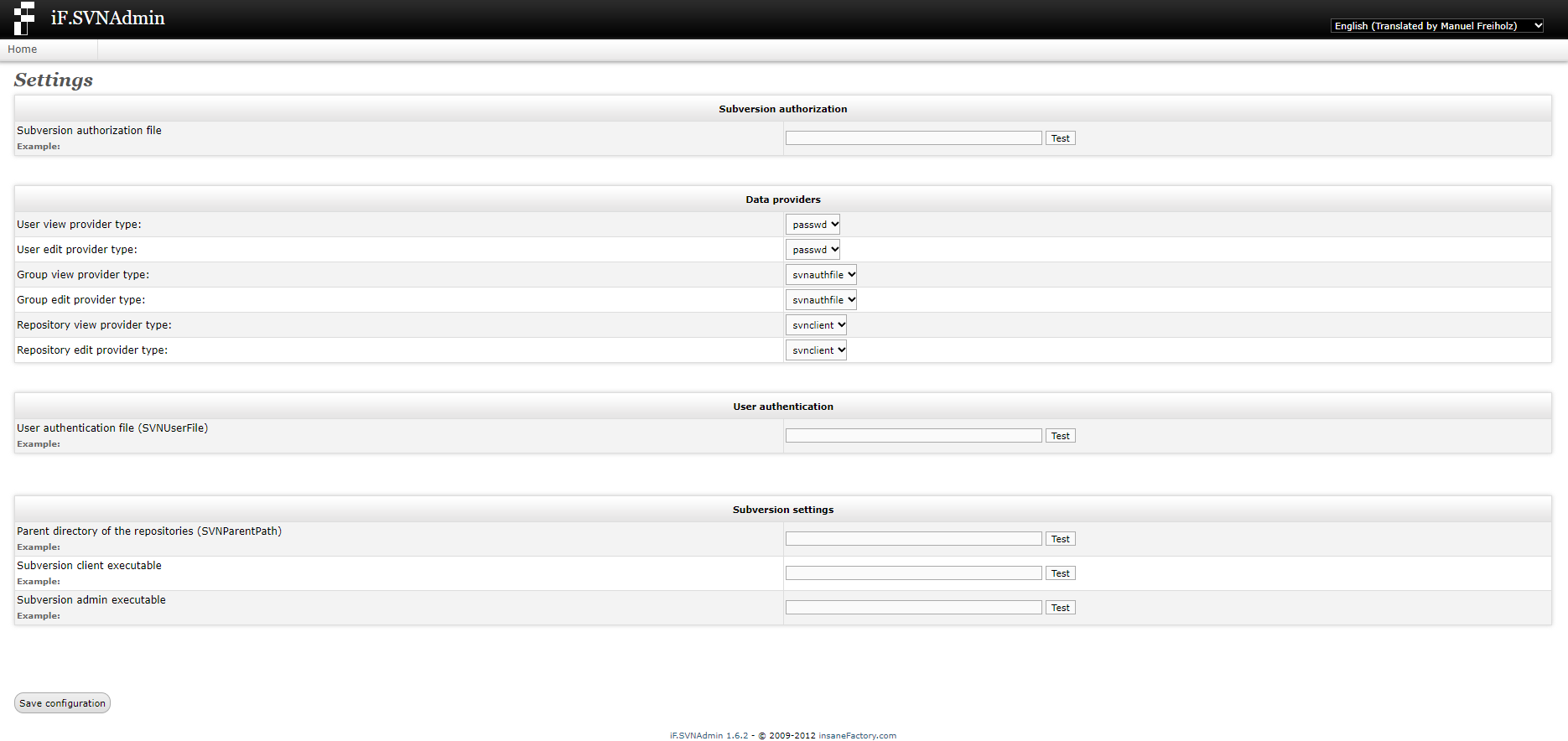
Task: Open the Group edit provider type dropdown
Action: click(x=821, y=300)
